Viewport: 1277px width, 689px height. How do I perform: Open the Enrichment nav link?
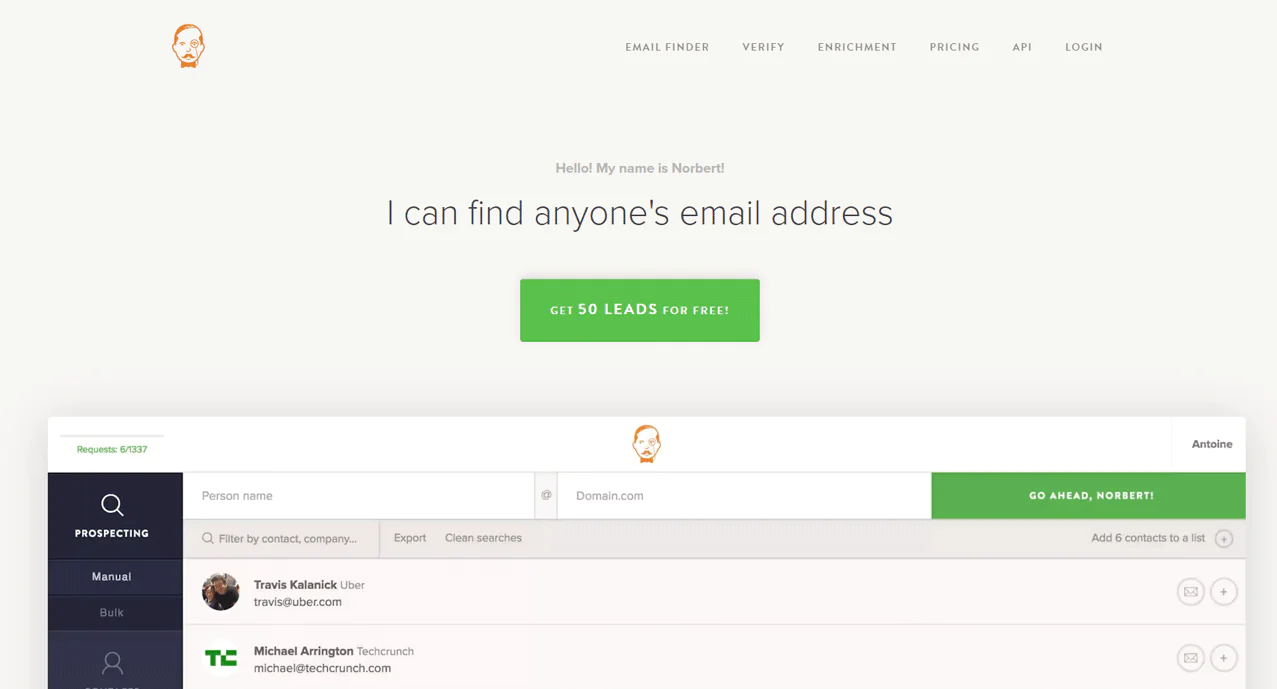pos(857,47)
